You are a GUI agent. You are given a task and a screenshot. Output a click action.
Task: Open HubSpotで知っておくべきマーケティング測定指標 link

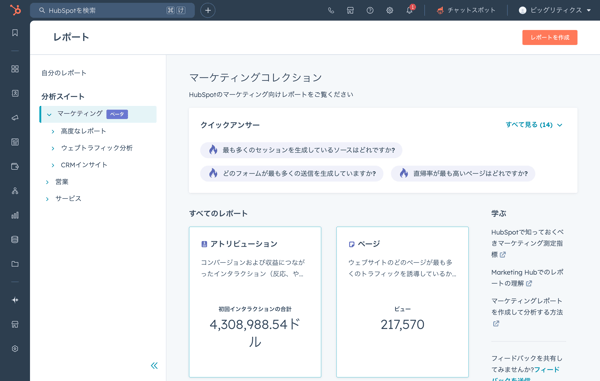tap(527, 243)
